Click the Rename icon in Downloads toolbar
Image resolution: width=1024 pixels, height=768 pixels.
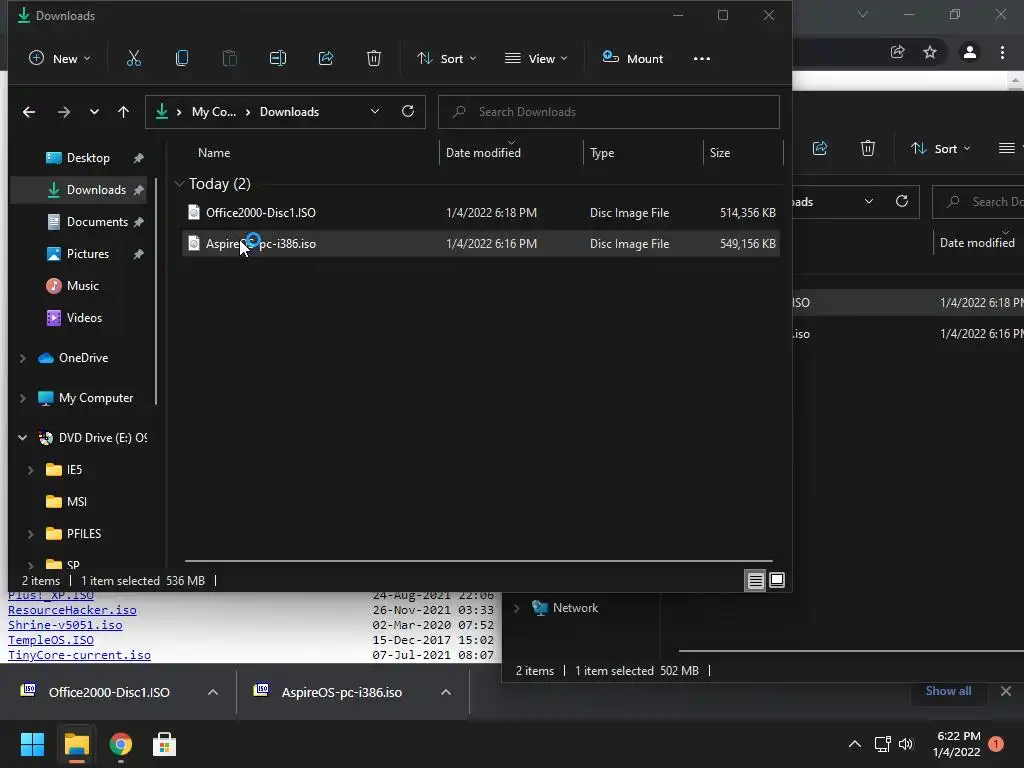(x=278, y=58)
